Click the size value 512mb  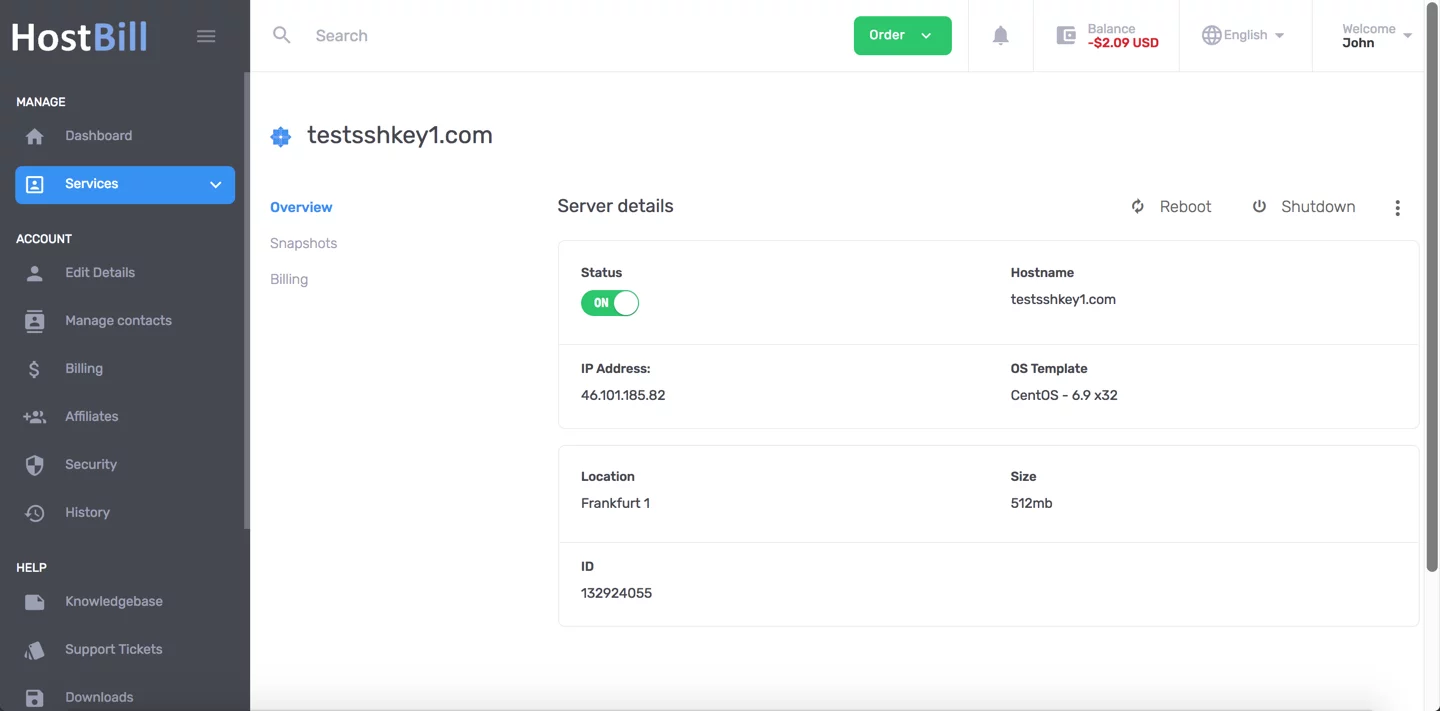click(1031, 503)
